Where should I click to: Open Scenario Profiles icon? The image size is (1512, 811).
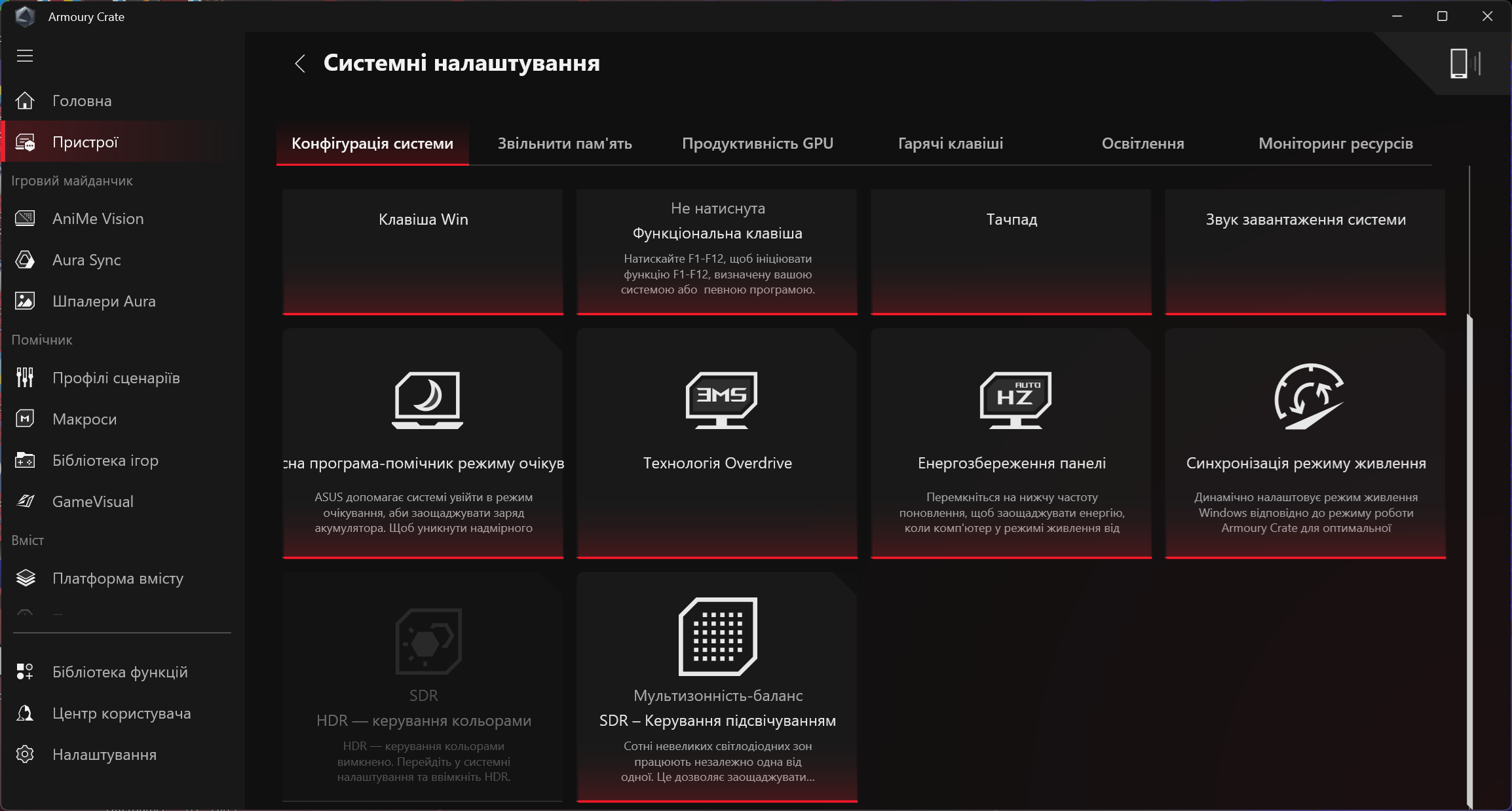coord(25,378)
